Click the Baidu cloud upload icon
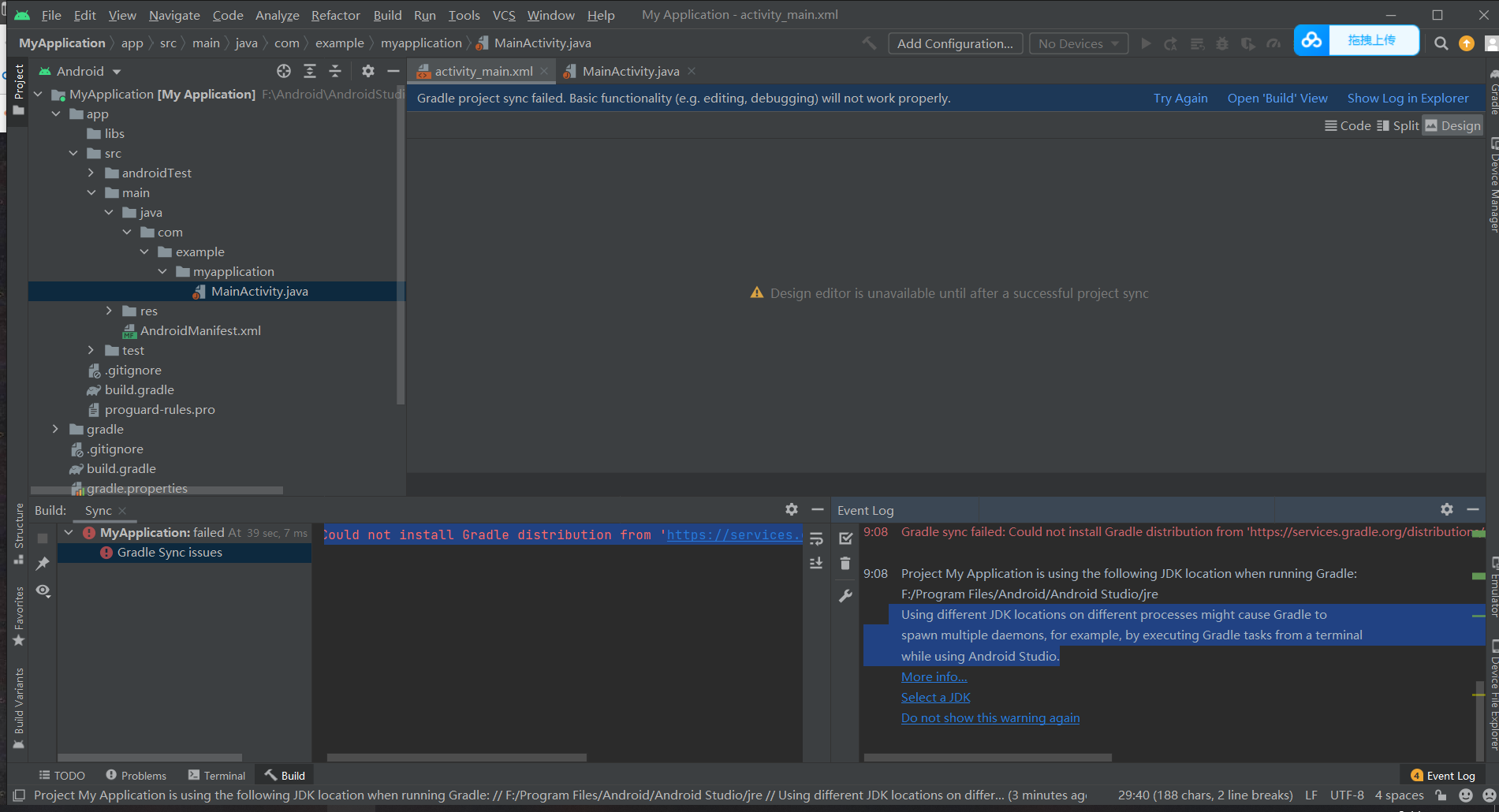This screenshot has height=812, width=1499. click(x=1312, y=40)
